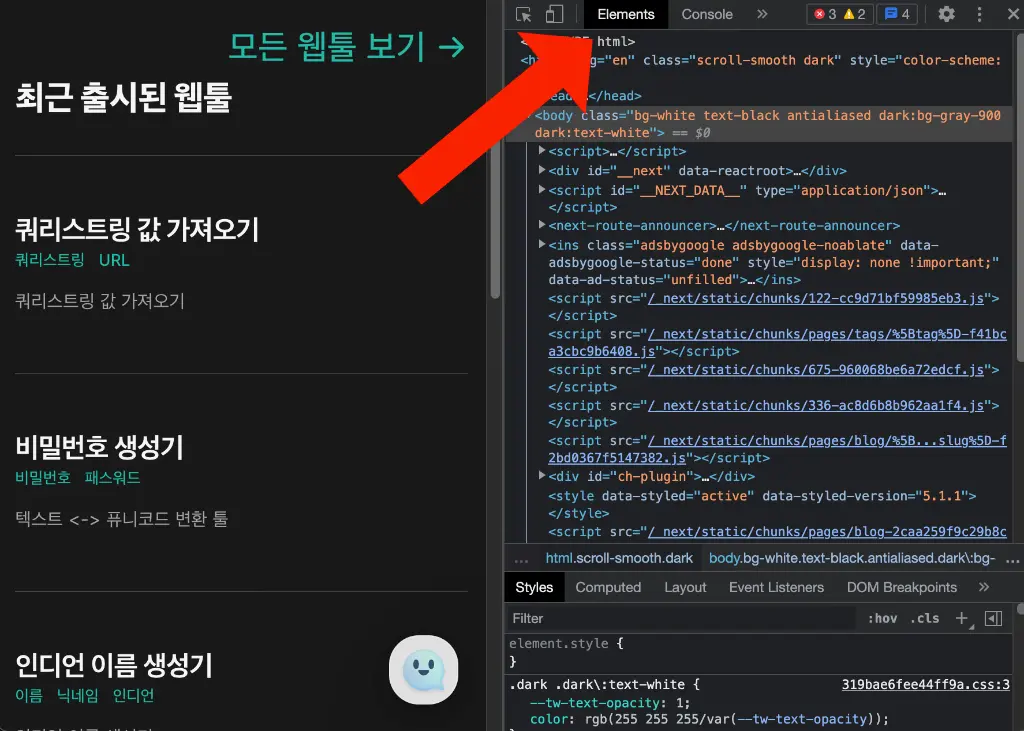This screenshot has height=731, width=1024.
Task: Open the chat bot floating button
Action: pos(423,670)
